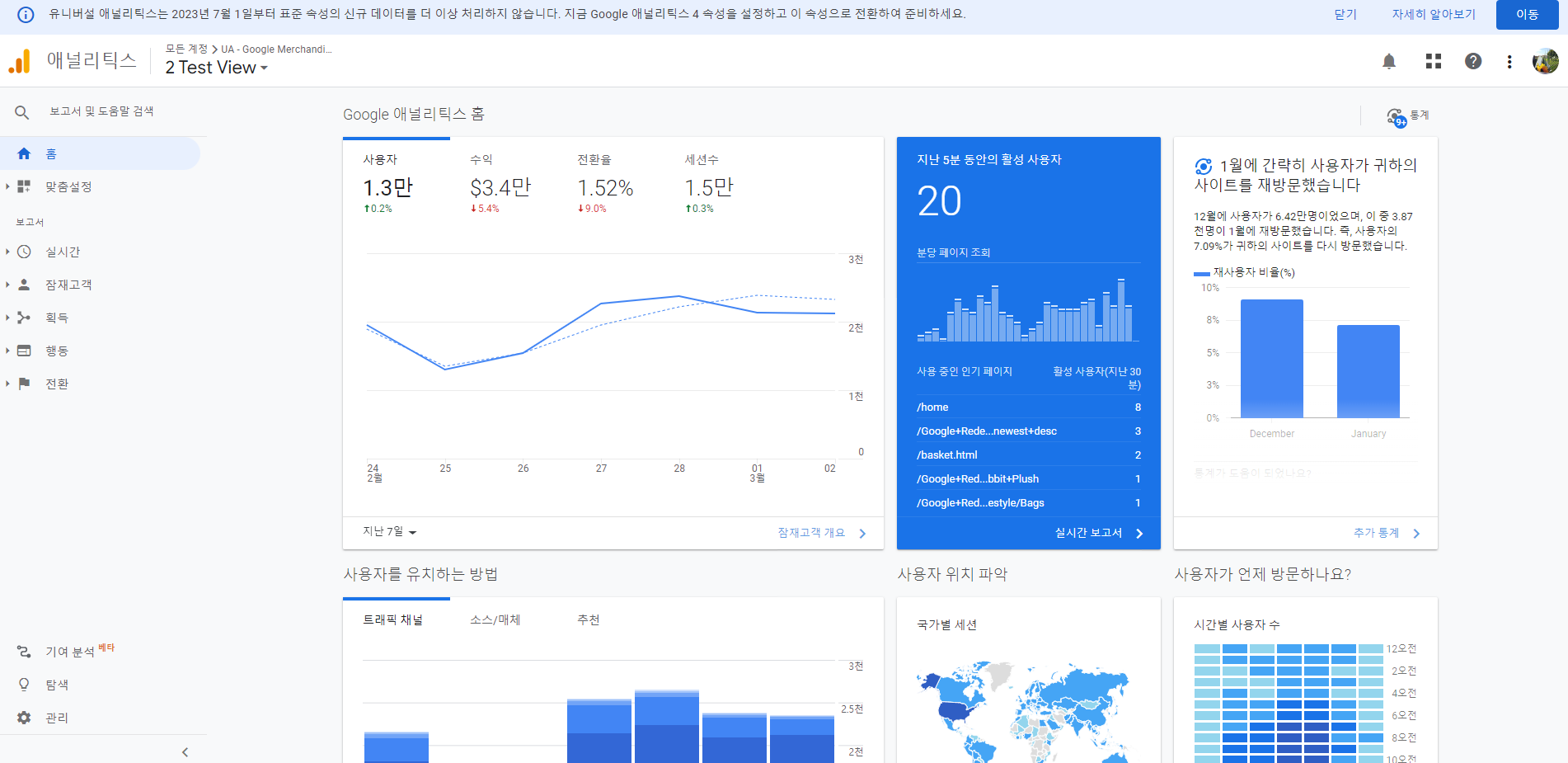The height and width of the screenshot is (763, 1568).
Task: Click the 홈 sidebar menu item
Action: pos(100,153)
